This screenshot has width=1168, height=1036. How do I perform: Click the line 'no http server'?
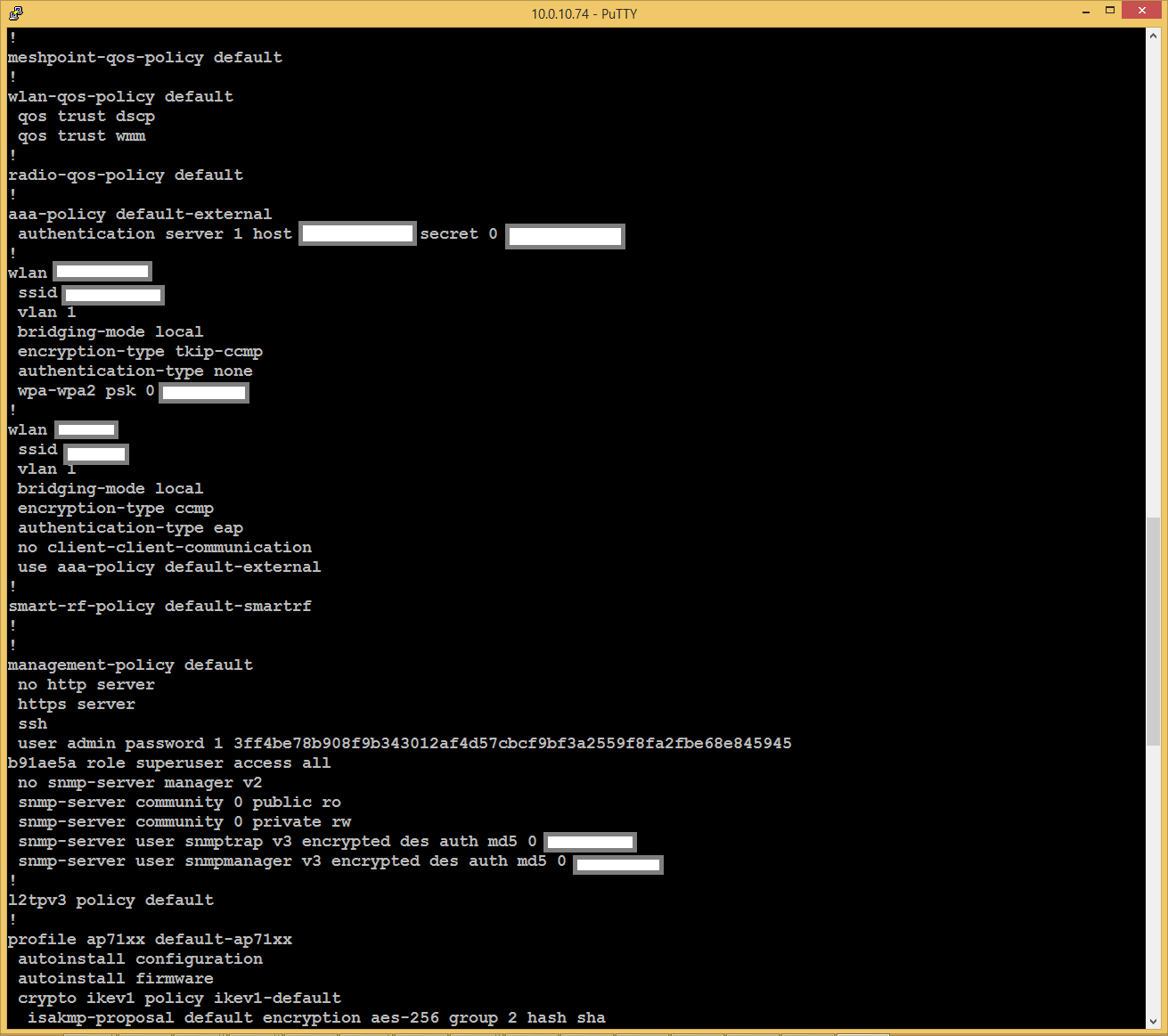86,684
